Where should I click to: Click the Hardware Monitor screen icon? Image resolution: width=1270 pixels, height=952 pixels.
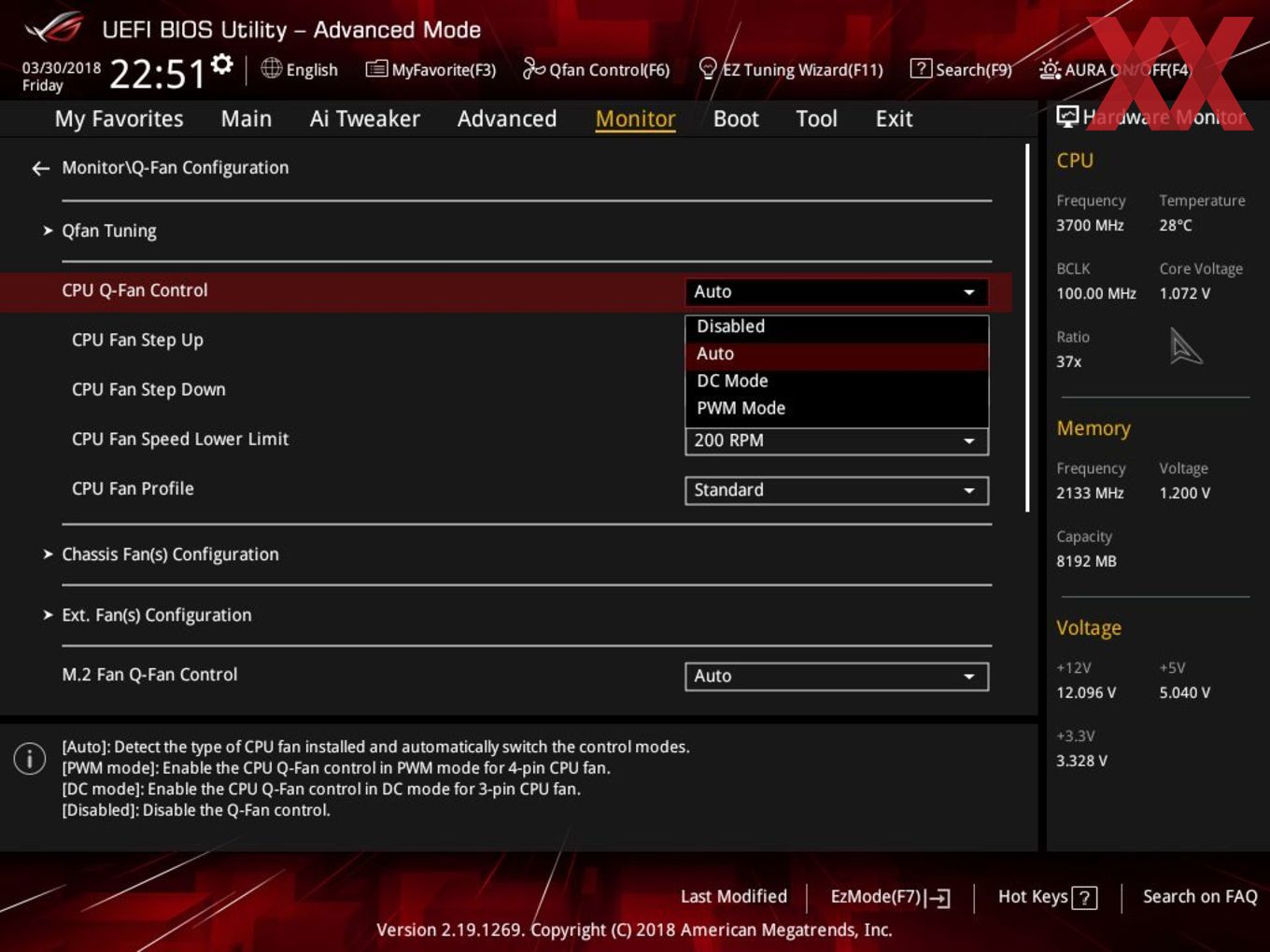(x=1067, y=117)
